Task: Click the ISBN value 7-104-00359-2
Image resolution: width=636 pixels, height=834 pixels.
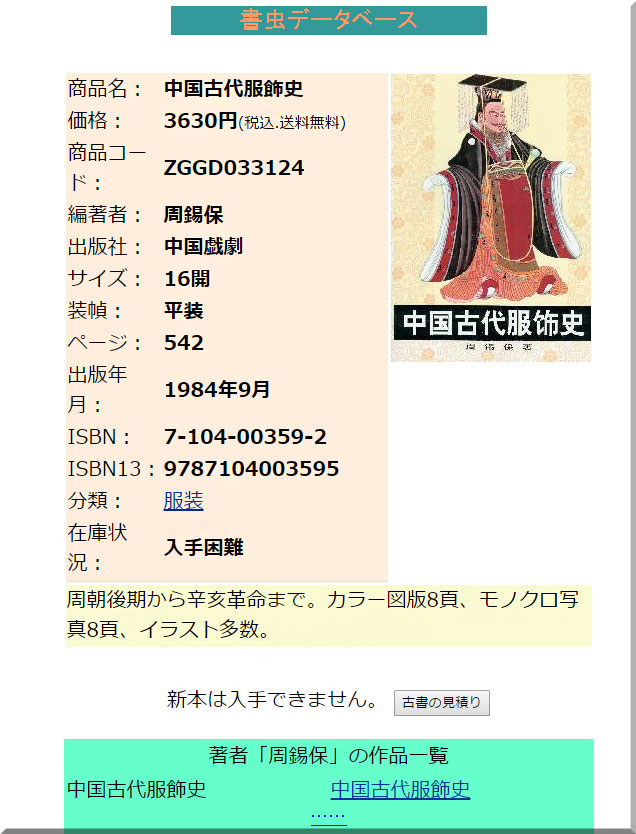Action: coord(245,437)
